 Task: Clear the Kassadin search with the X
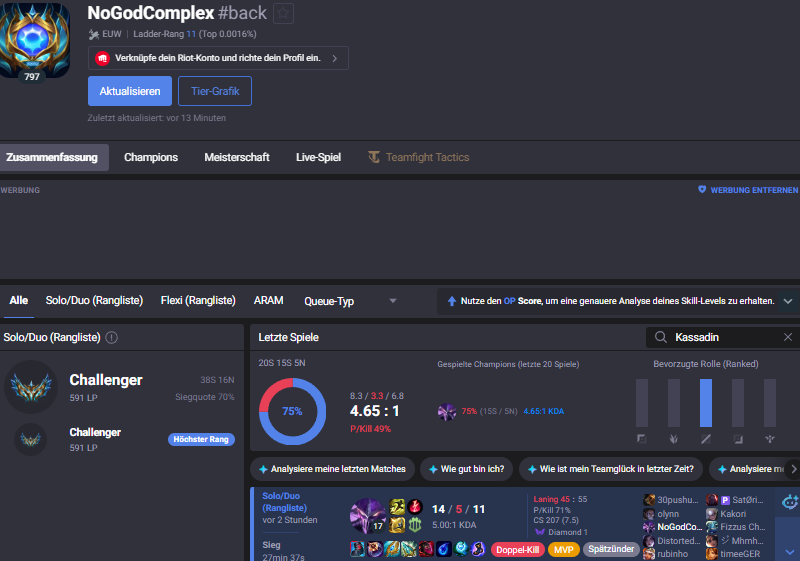788,337
